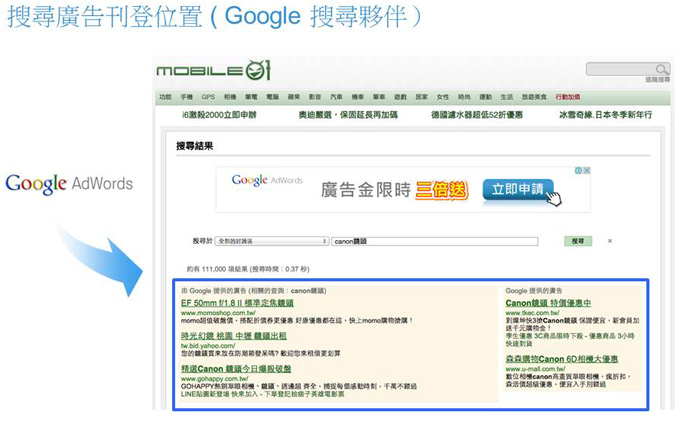The image size is (680, 422).
Task: Open the 時光幻鏡 桃園 中壢 鏡頭出租 ad
Action: pyautogui.click(x=234, y=336)
